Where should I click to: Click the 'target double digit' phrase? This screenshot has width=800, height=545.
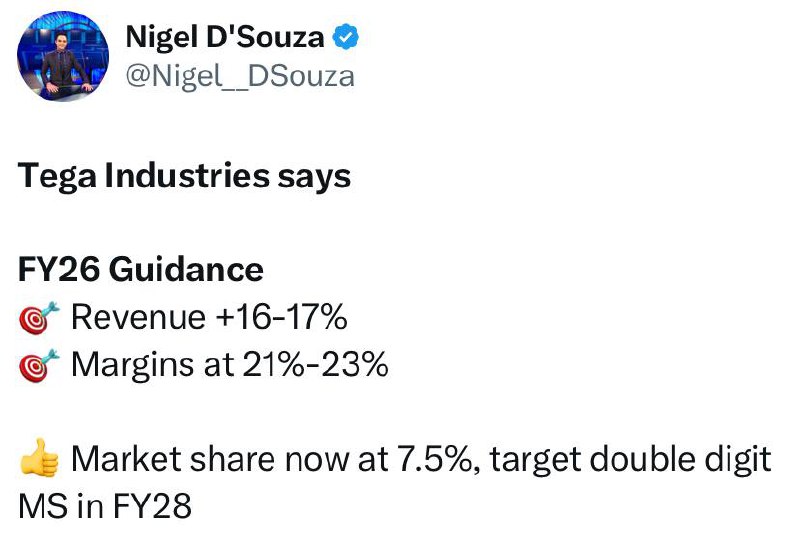pyautogui.click(x=631, y=460)
